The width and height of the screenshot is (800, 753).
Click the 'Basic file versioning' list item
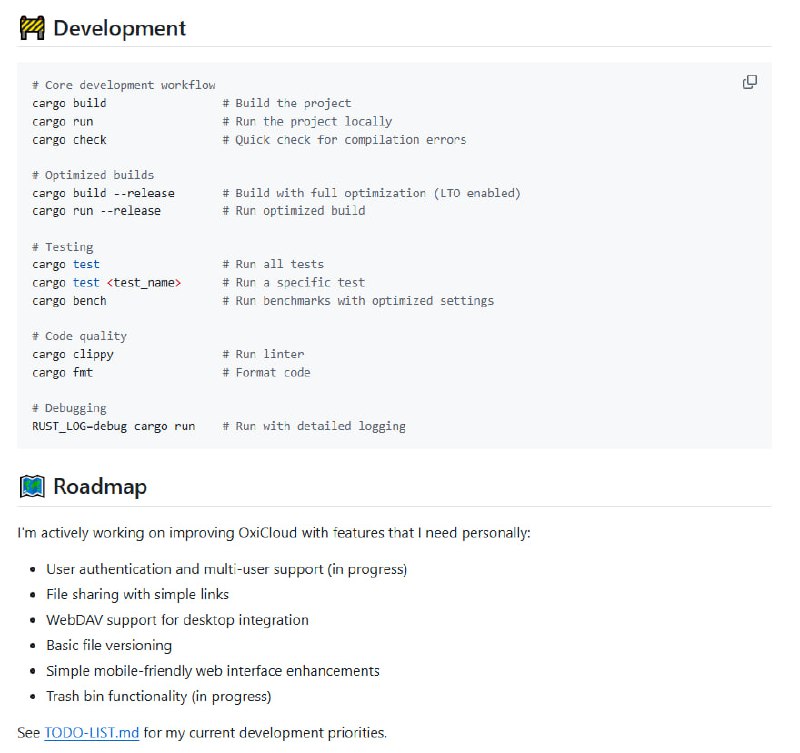pyautogui.click(x=109, y=645)
